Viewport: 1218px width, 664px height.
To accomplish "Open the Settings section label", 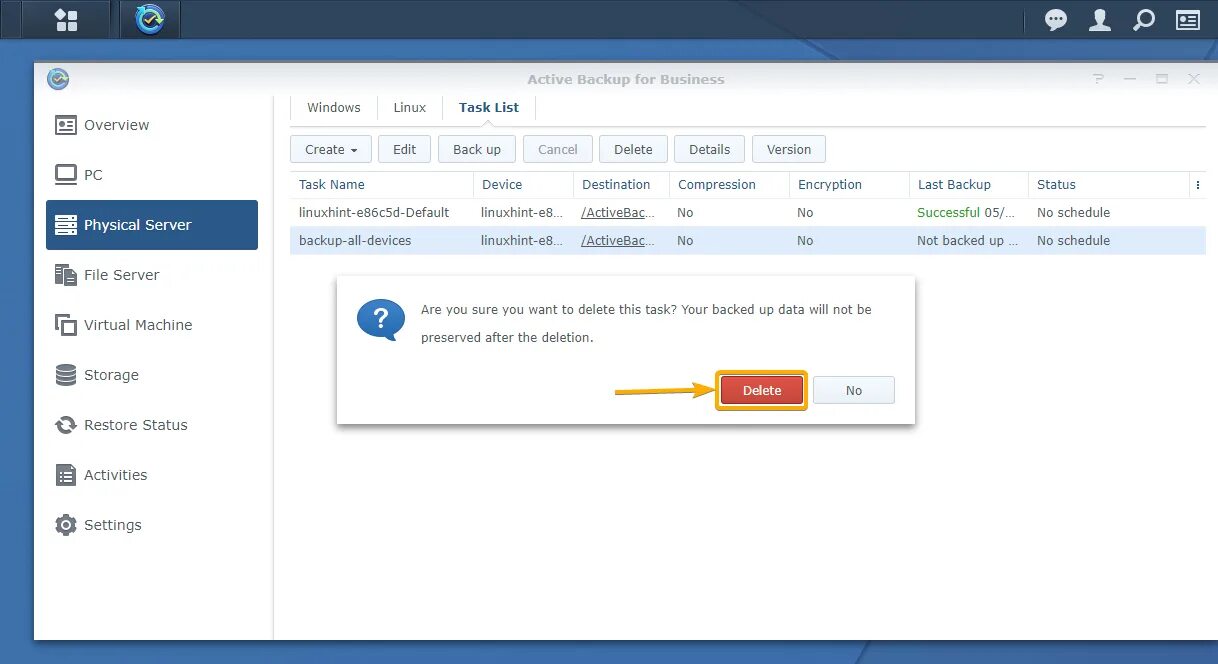I will pyautogui.click(x=113, y=525).
